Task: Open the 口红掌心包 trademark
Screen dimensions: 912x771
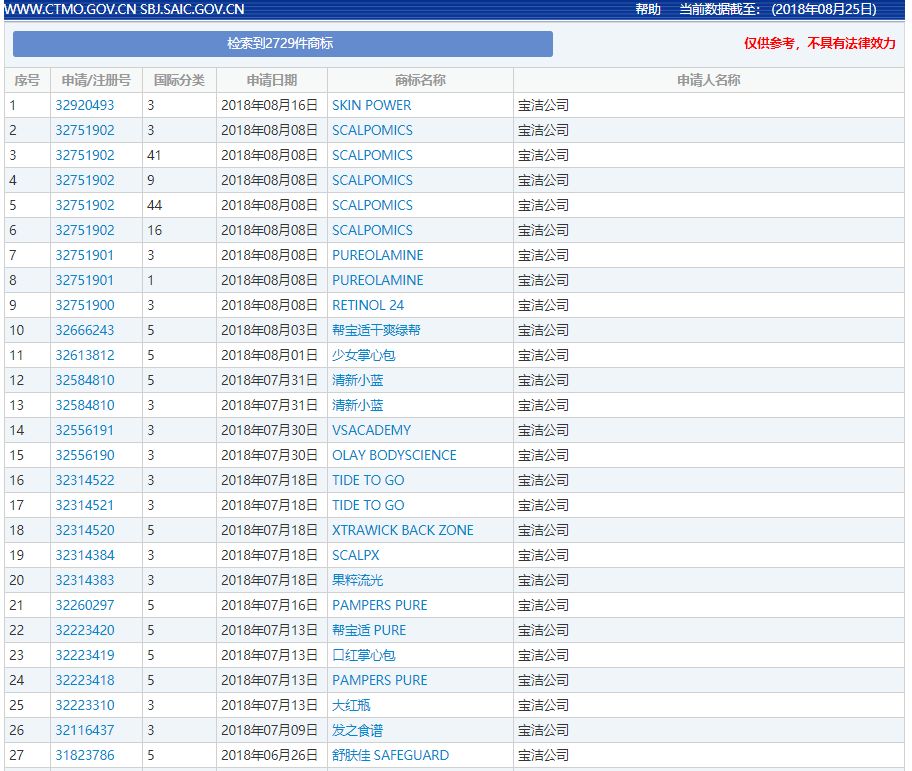Action: pos(364,655)
